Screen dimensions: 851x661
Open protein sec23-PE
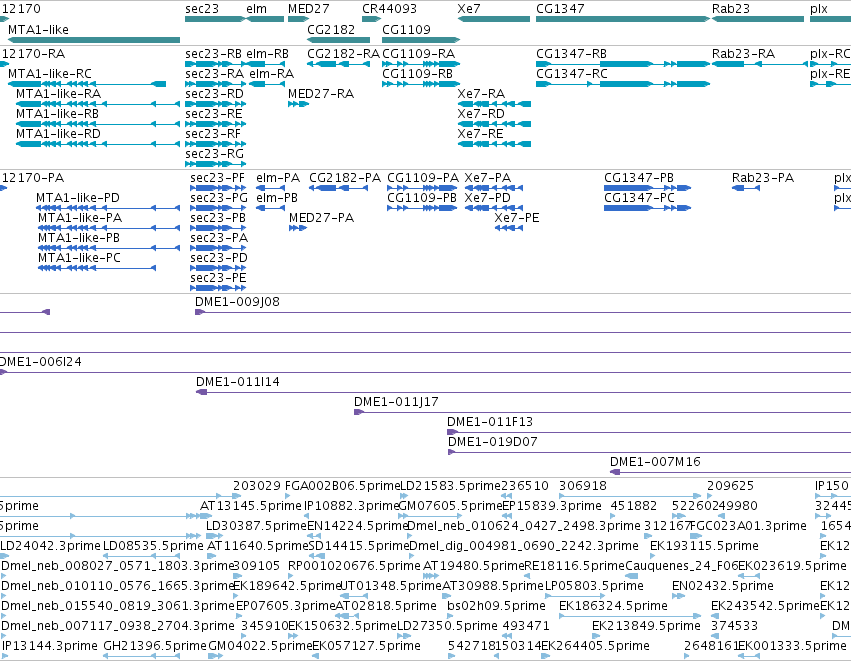tap(218, 278)
